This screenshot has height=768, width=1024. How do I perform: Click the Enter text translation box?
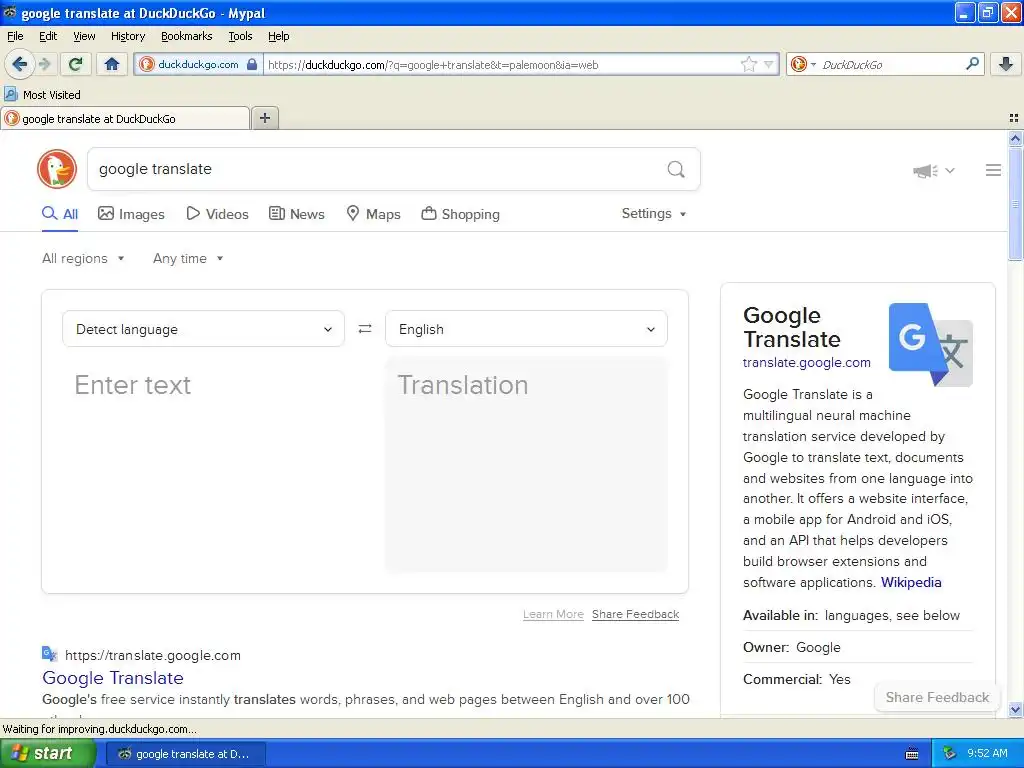coord(203,464)
